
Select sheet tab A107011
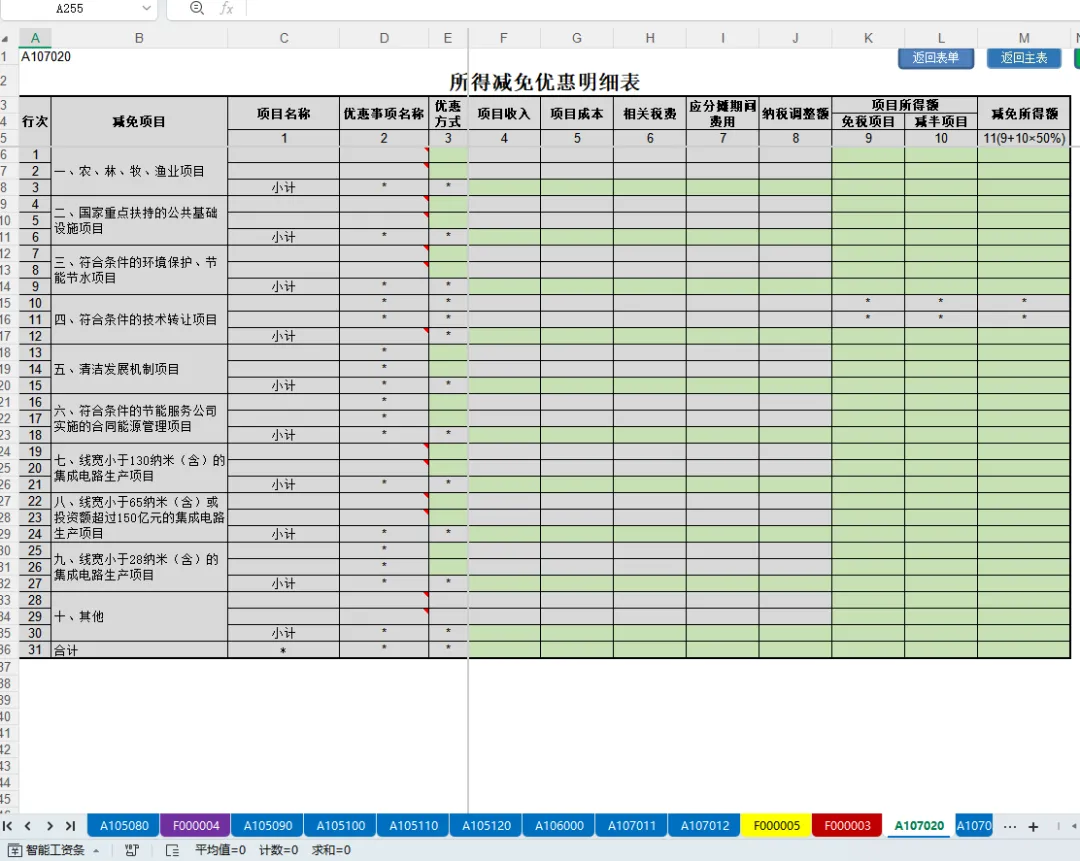[632, 825]
